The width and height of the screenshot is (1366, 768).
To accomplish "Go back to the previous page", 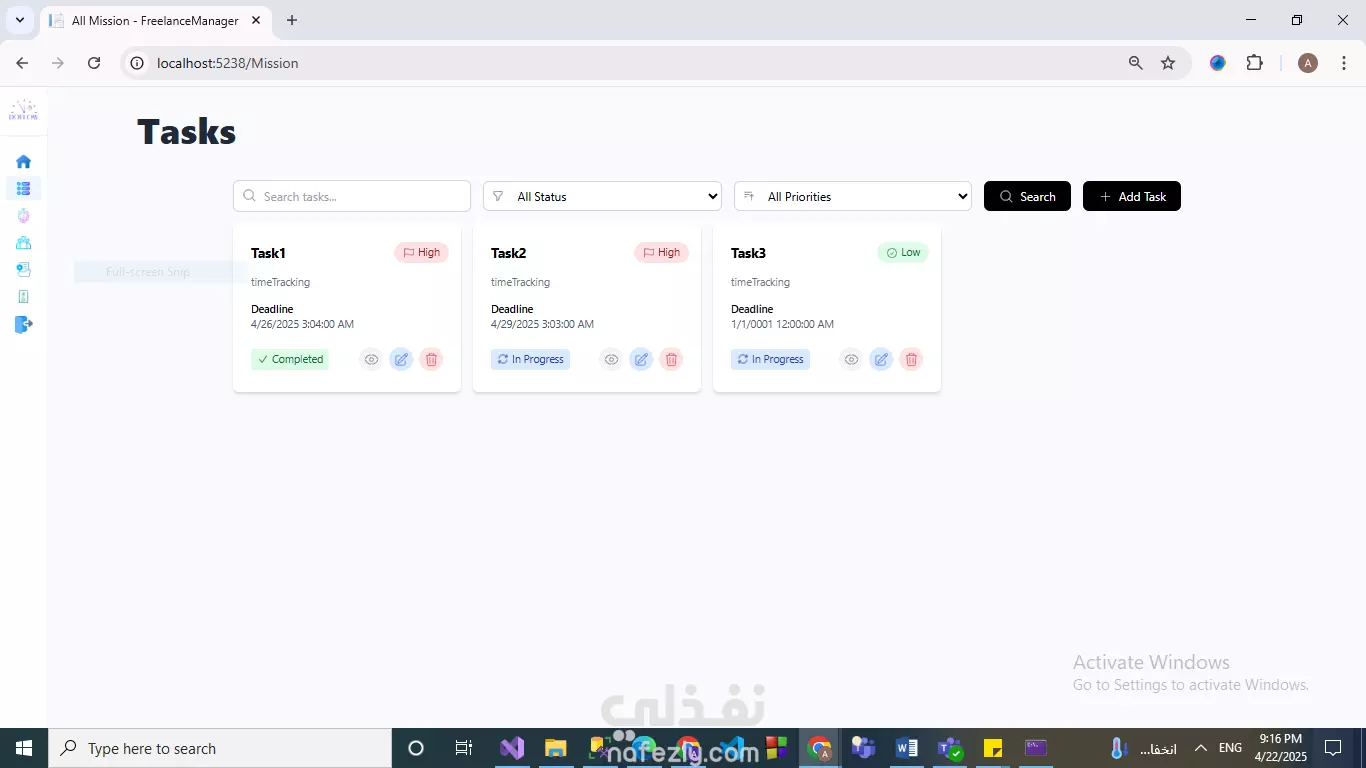I will tap(22, 63).
